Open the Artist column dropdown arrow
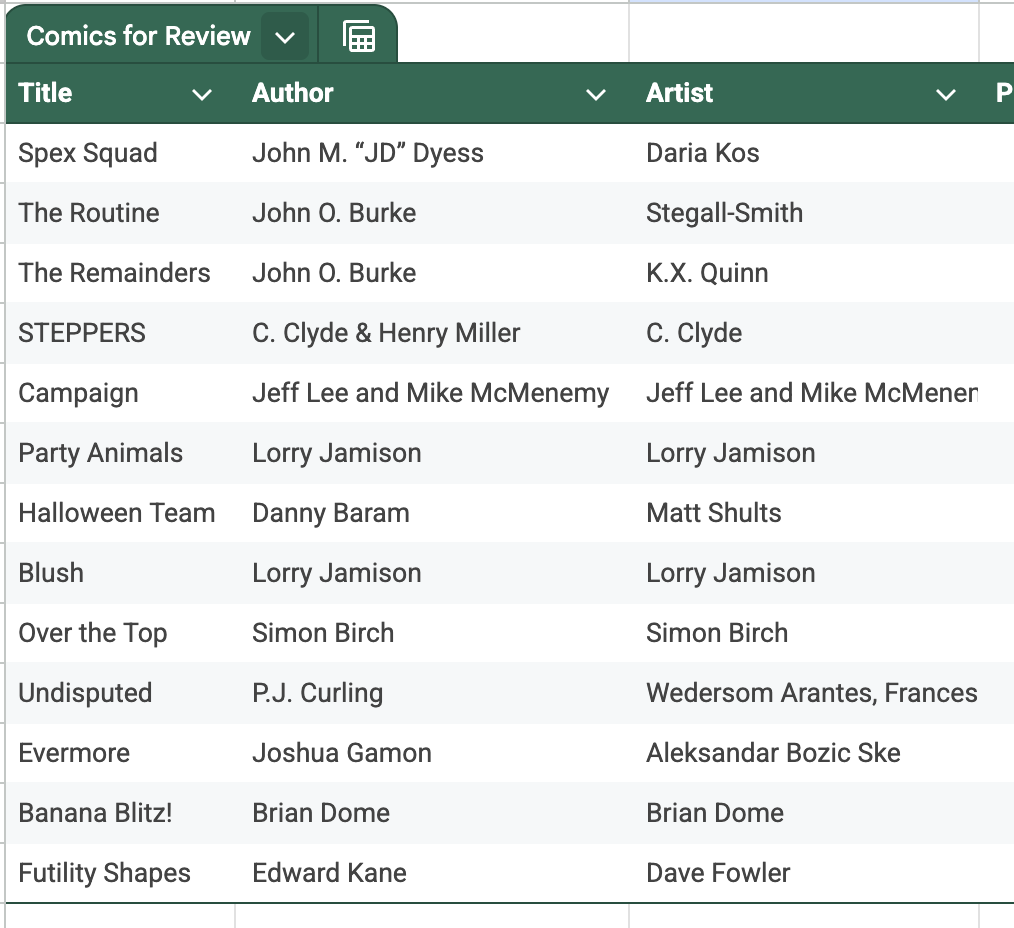The height and width of the screenshot is (928, 1014). tap(945, 94)
